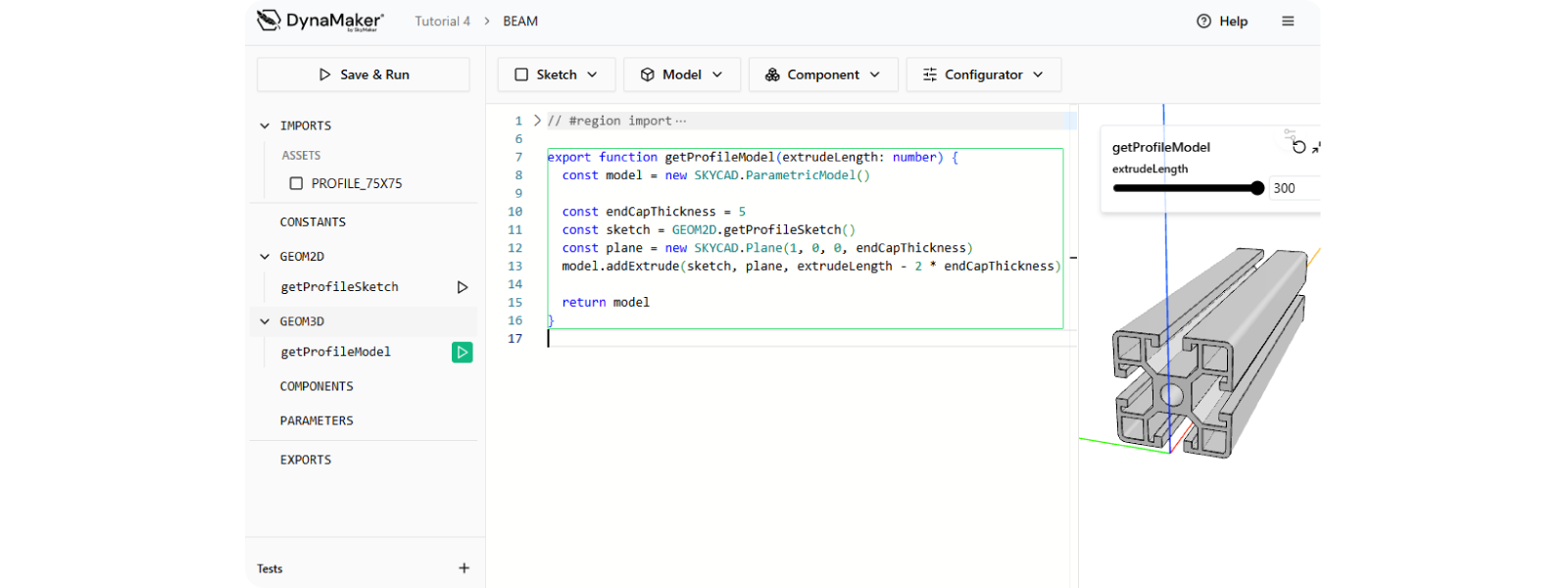Open the Model dropdown menu
1568x588 pixels.
pos(681,74)
